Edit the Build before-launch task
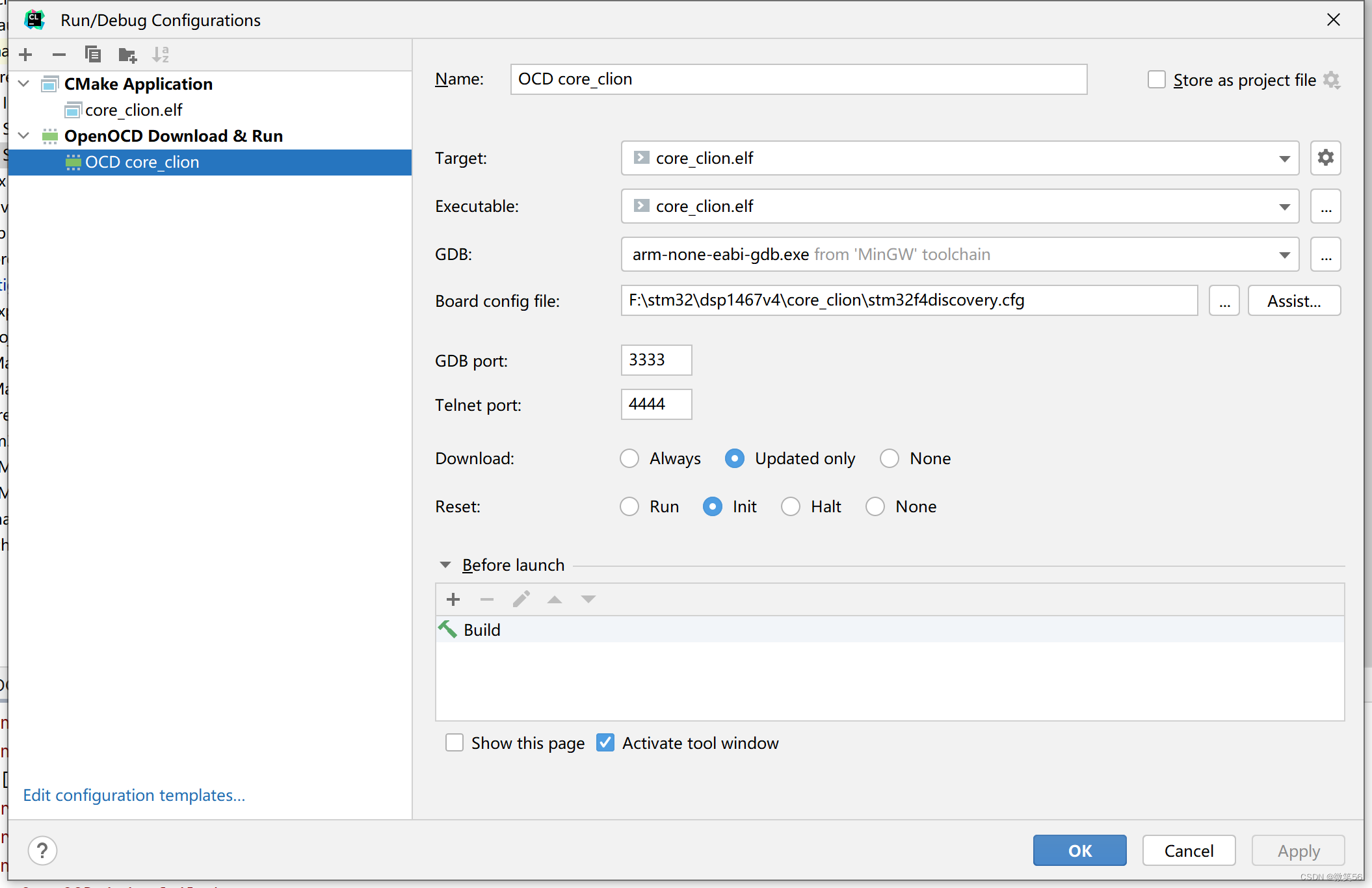The height and width of the screenshot is (888, 1372). pos(521,599)
